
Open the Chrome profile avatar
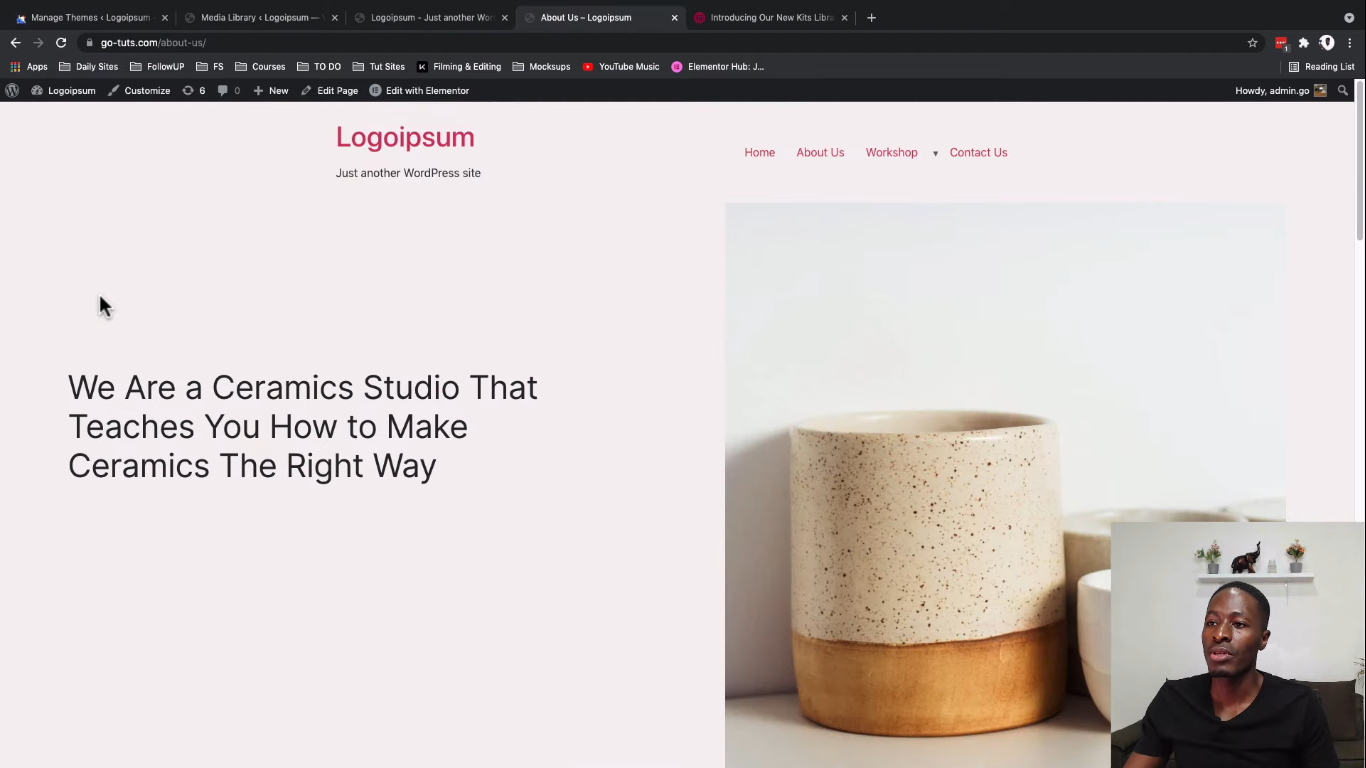(1327, 43)
